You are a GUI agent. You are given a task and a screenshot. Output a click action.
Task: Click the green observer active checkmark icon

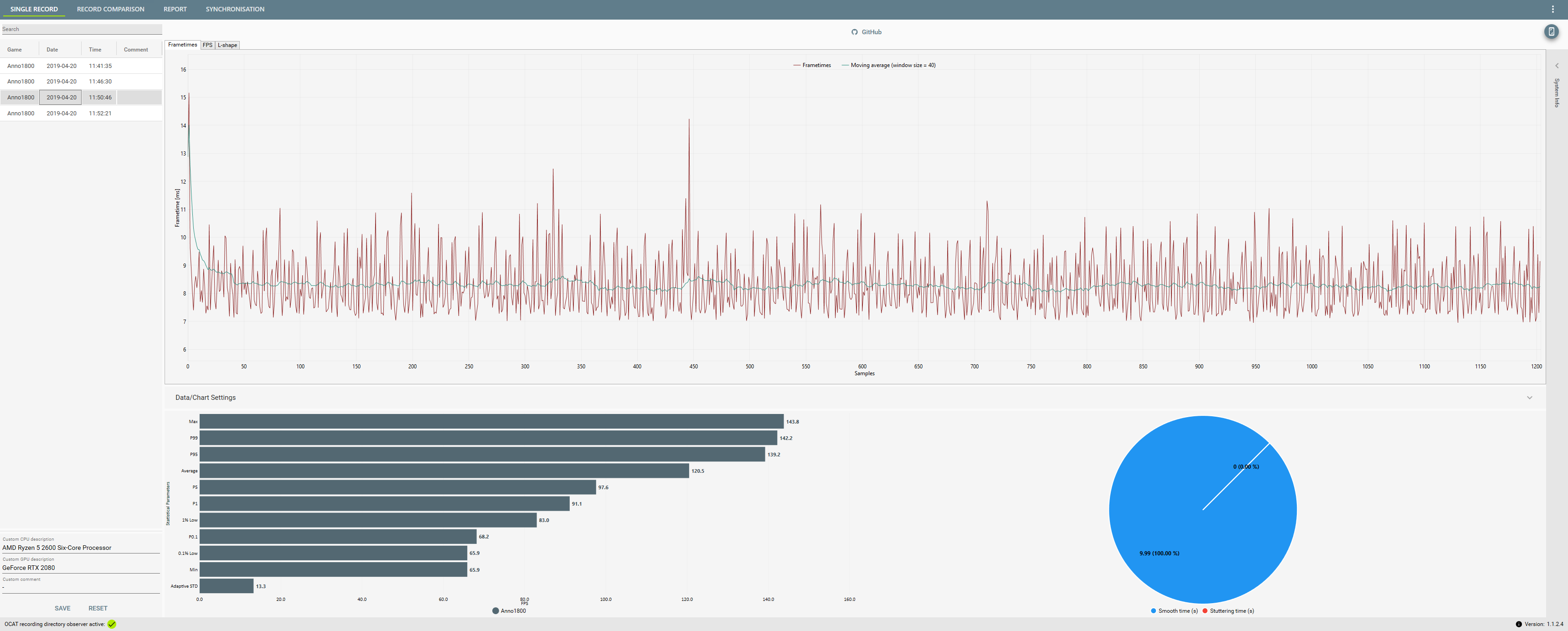(112, 624)
